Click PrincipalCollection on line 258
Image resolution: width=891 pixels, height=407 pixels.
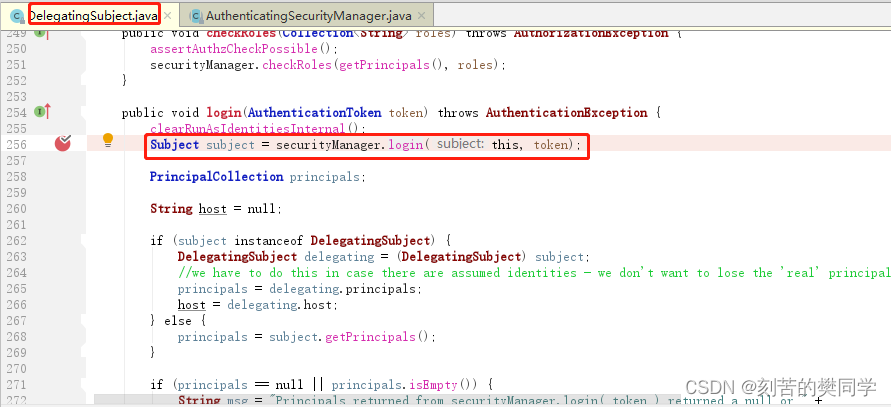point(216,176)
